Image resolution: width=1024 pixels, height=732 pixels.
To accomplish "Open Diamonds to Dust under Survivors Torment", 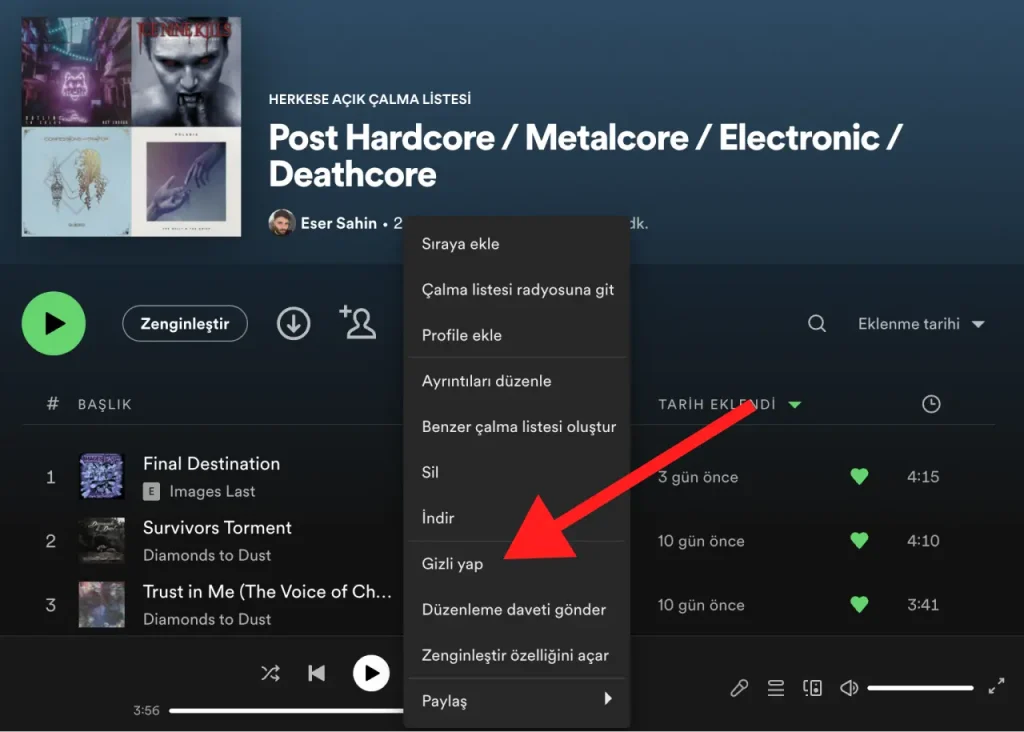I will coord(207,555).
